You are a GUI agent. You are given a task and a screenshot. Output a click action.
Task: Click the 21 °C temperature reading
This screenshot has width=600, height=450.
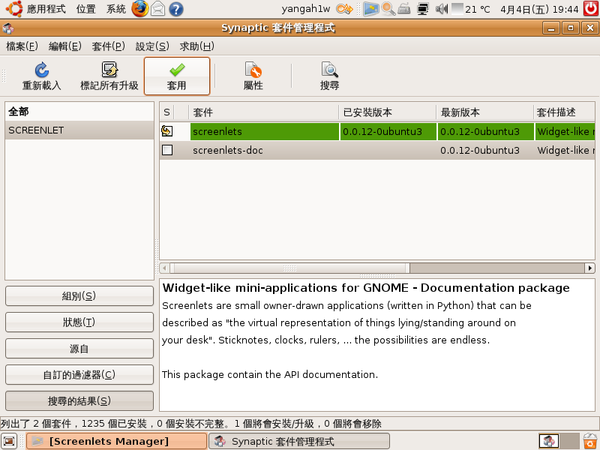point(478,9)
